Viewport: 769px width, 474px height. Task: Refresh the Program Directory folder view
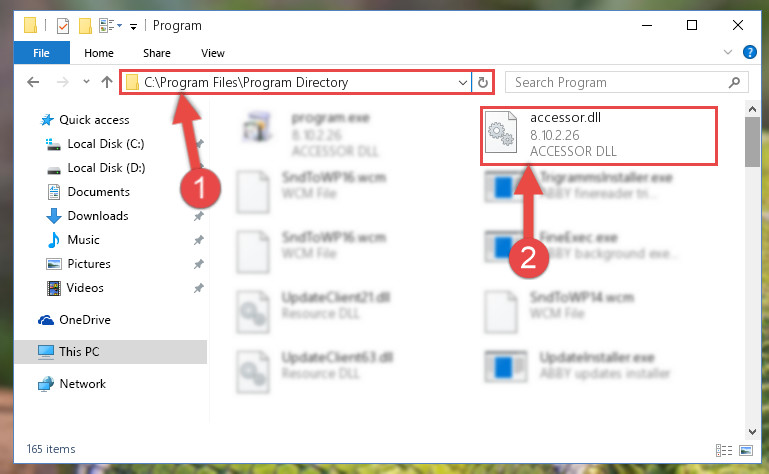[483, 82]
